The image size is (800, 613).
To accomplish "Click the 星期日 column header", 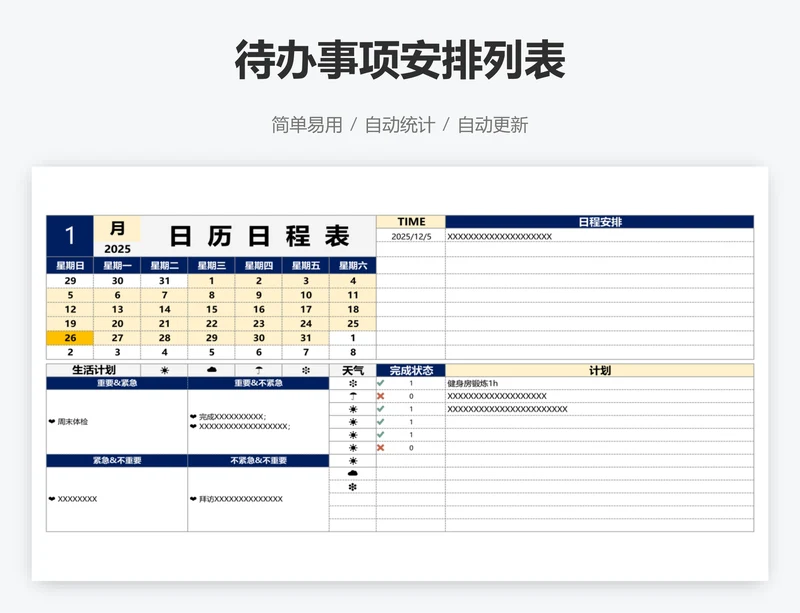I will (x=70, y=265).
